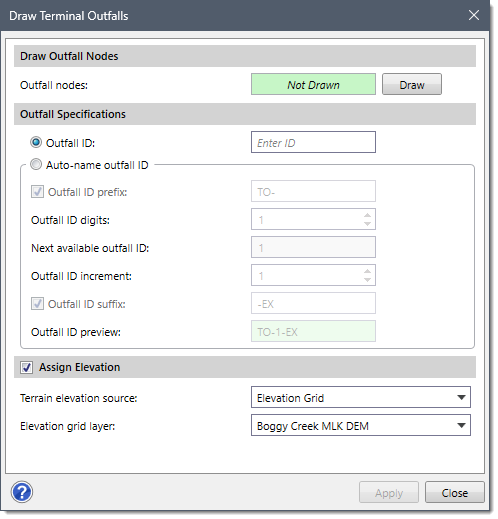Increase the Outfall ID digits value

[x=367, y=215]
